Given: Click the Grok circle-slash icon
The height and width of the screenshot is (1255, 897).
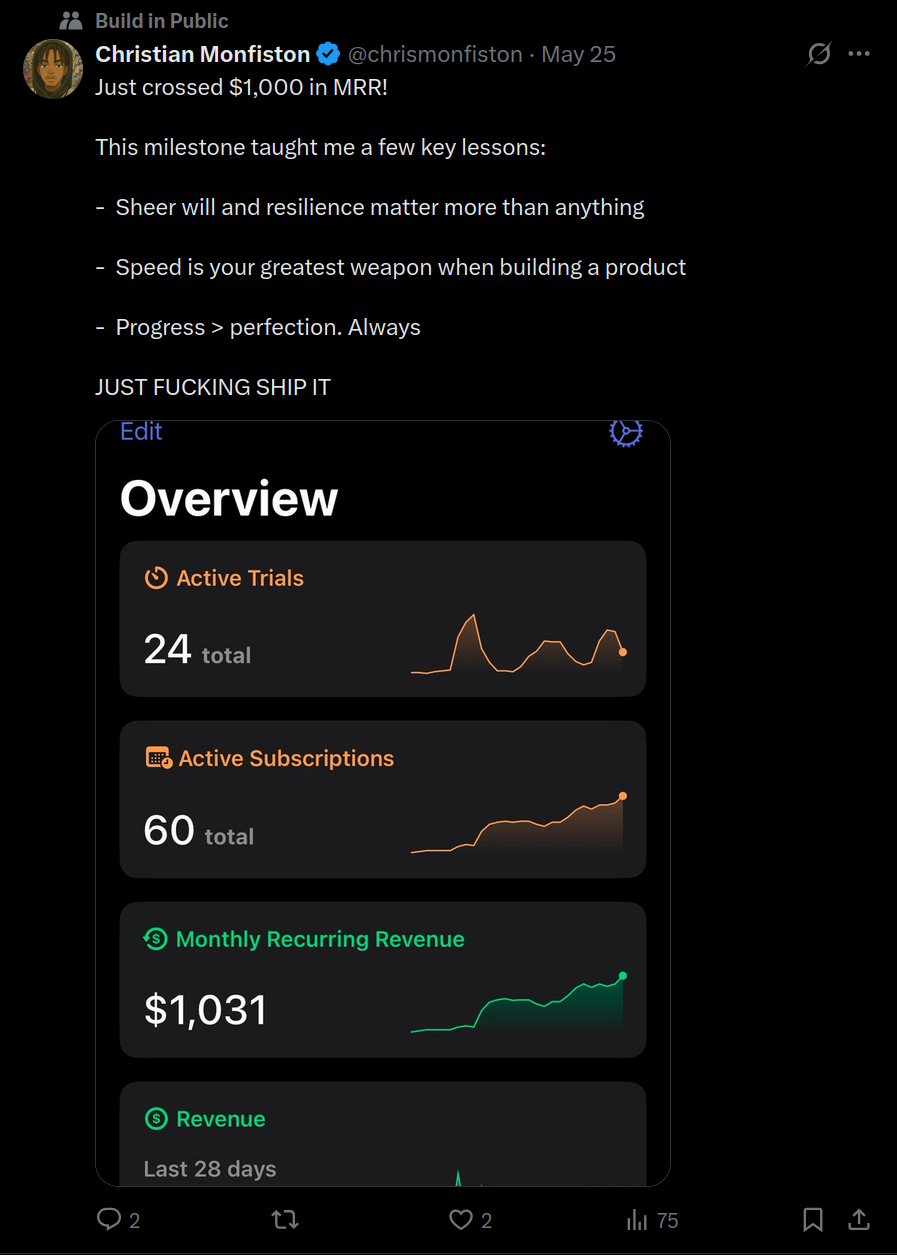Looking at the screenshot, I should click(x=819, y=54).
